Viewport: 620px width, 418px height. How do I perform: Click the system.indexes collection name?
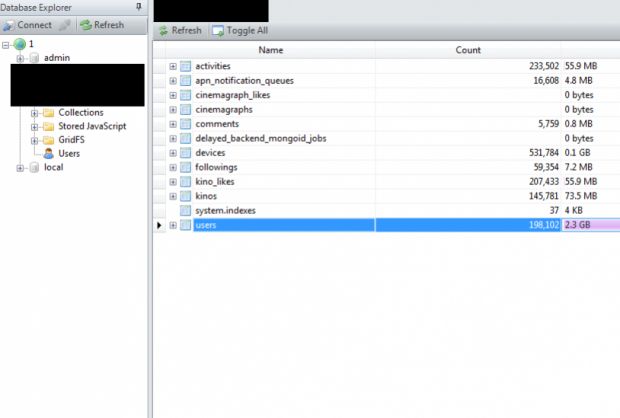pos(225,210)
